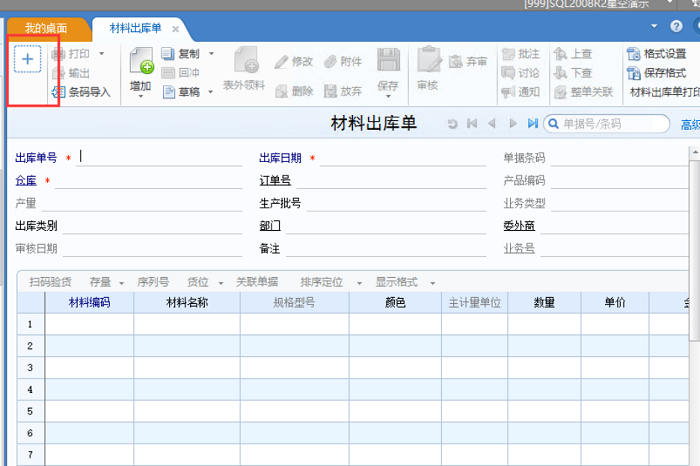This screenshot has width=700, height=466.
Task: Expand the 打印 dropdown arrow
Action: tap(102, 54)
